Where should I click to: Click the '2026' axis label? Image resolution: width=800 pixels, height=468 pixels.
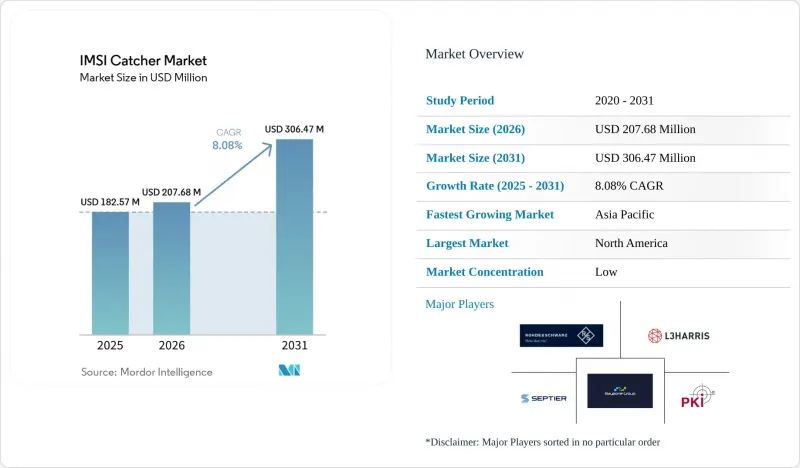tap(171, 346)
